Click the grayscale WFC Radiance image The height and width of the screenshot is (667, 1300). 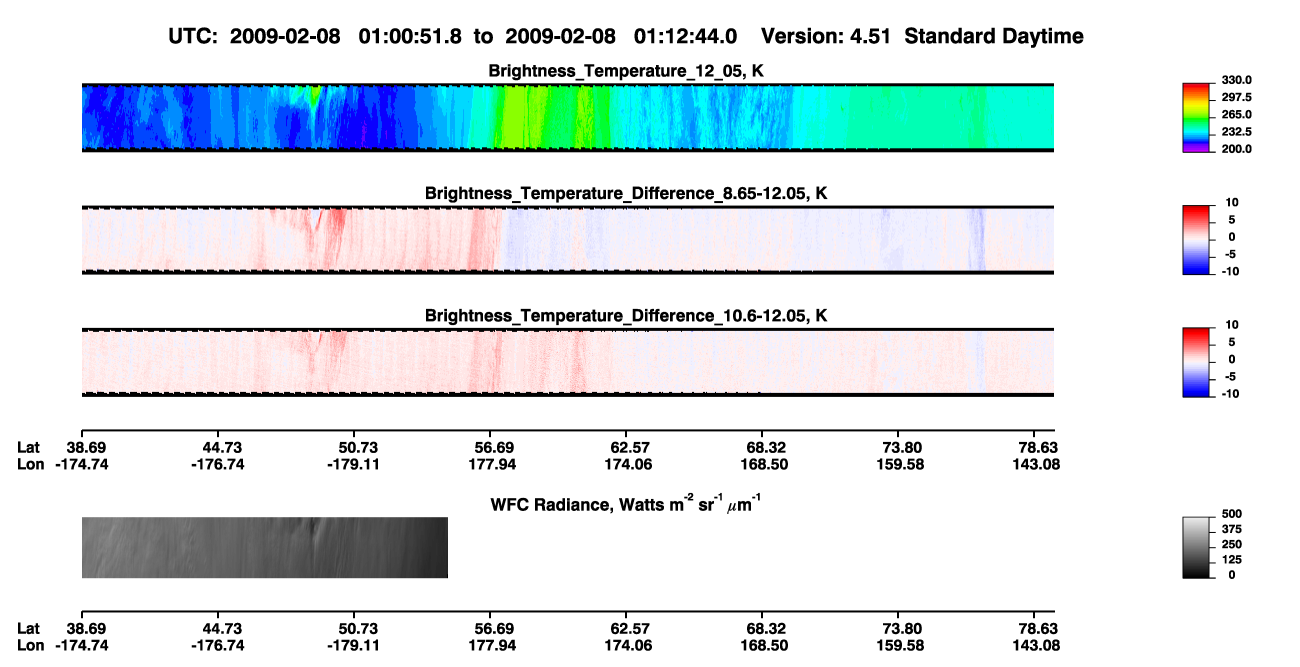(264, 548)
